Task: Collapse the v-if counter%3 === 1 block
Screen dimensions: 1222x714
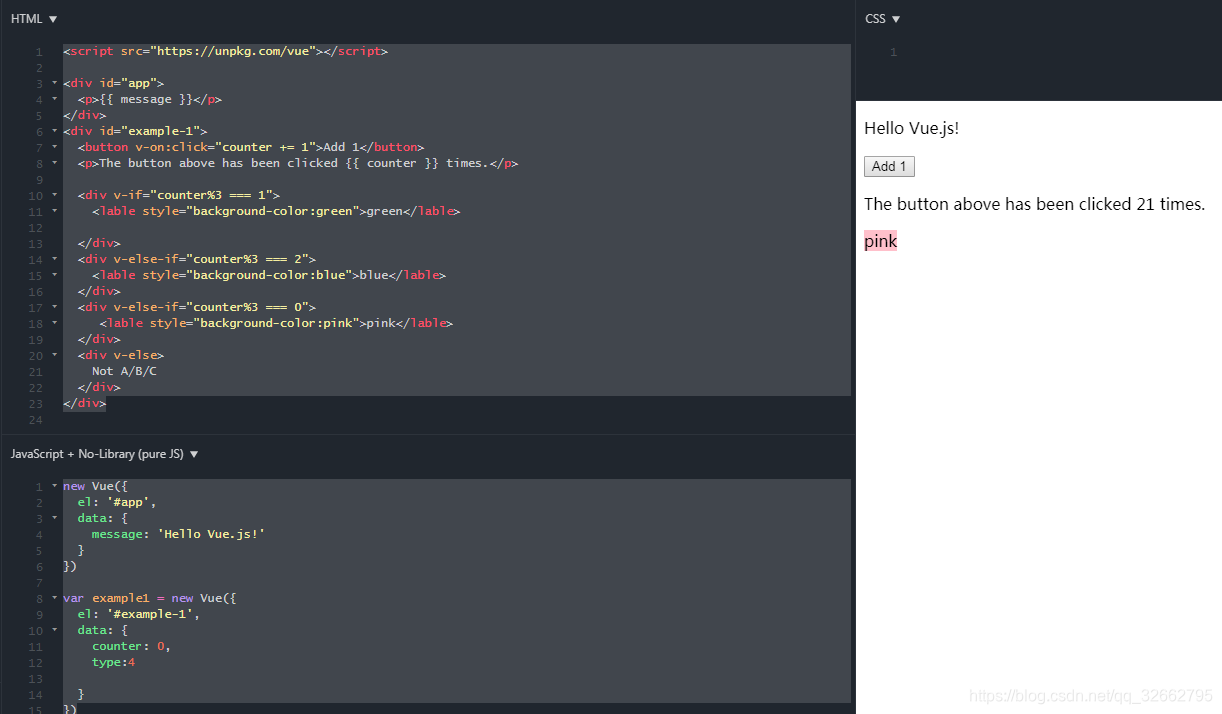Action: (x=54, y=195)
